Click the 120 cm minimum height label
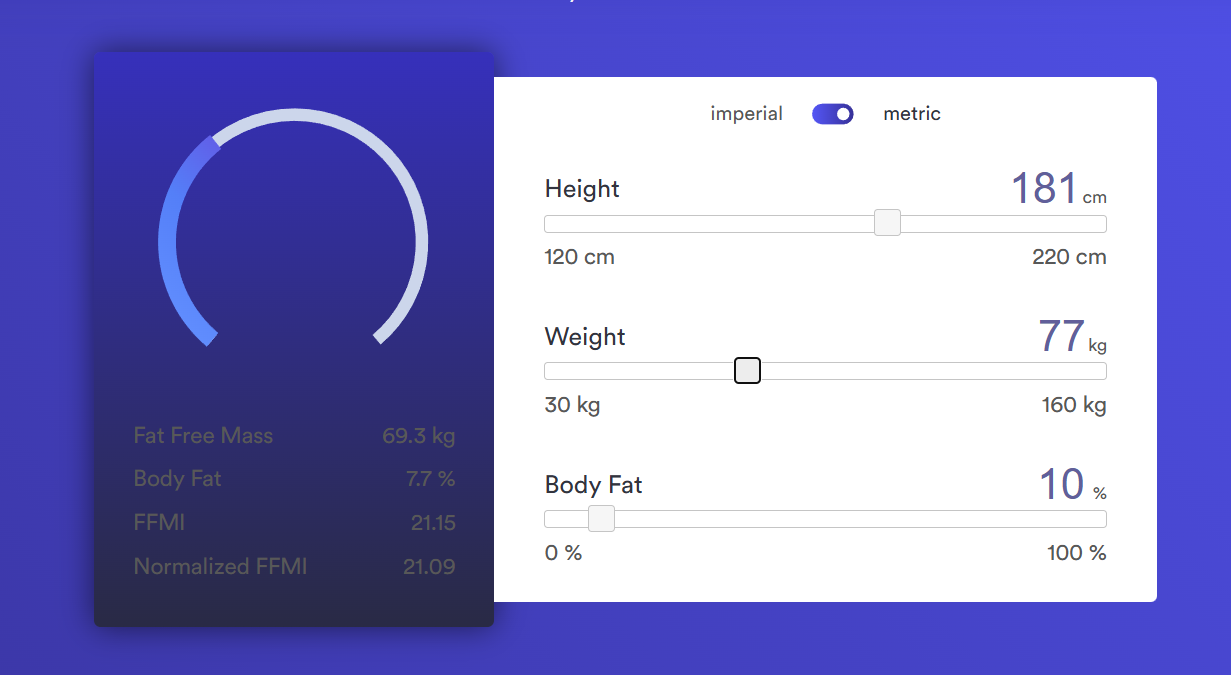 click(x=579, y=257)
